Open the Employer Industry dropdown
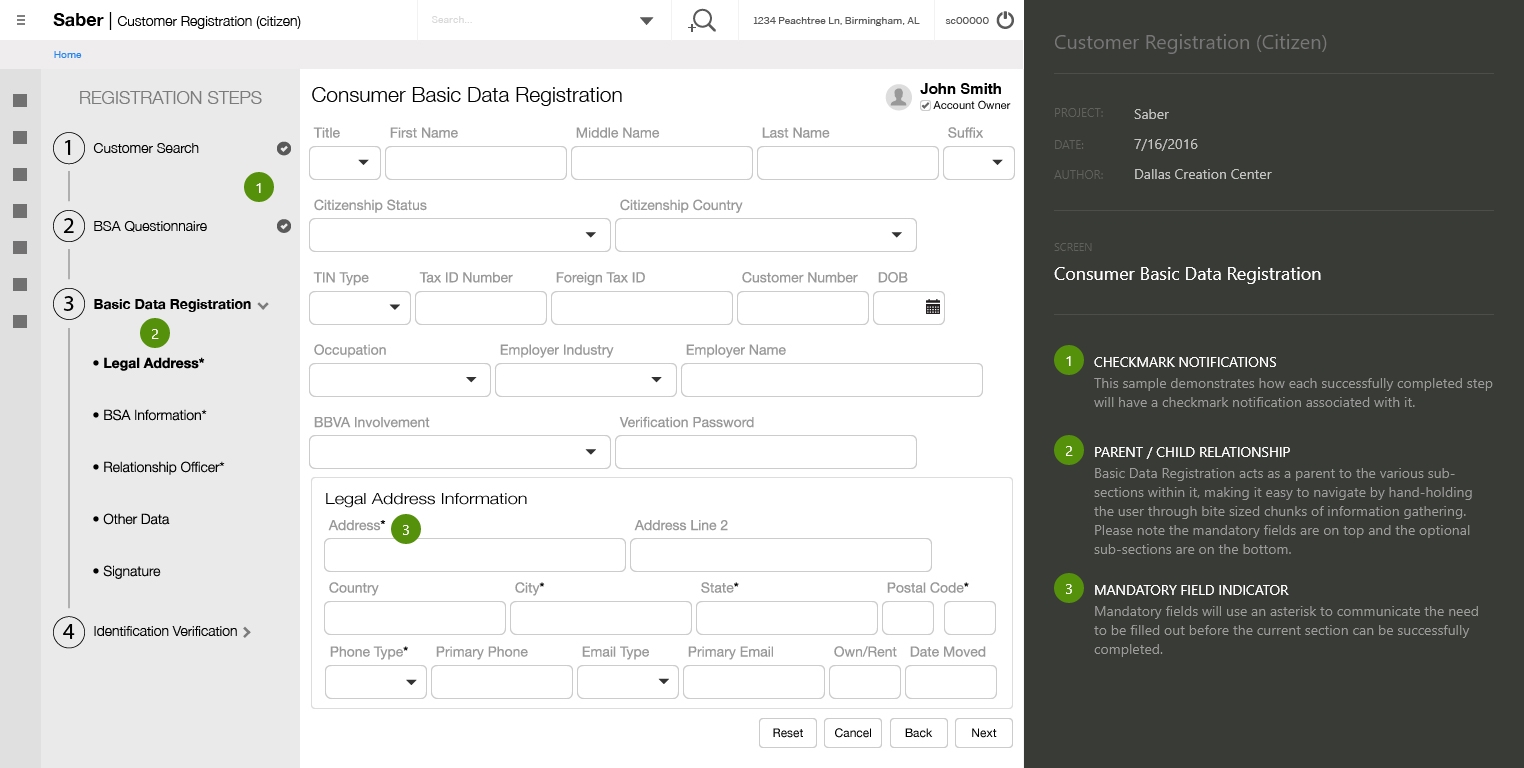 pos(586,380)
